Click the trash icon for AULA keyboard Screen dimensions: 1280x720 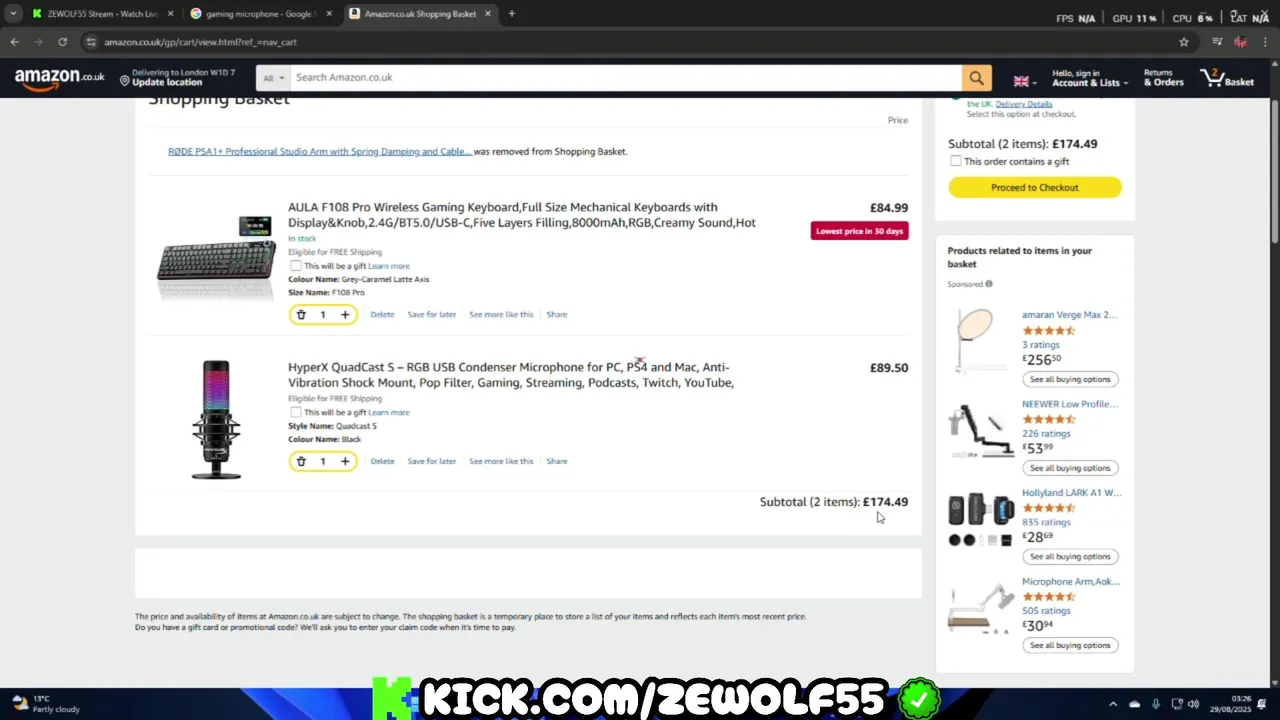tap(301, 315)
